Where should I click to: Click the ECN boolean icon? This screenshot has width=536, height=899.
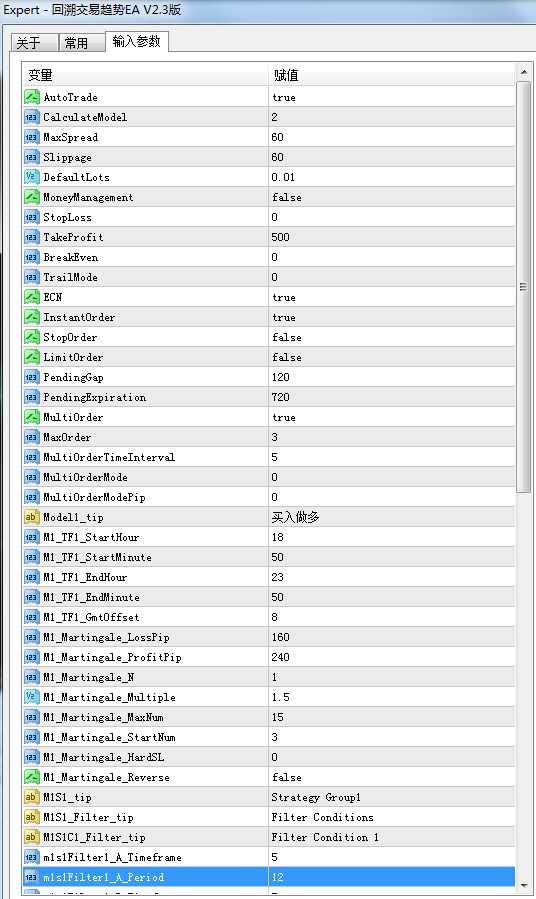[31, 297]
